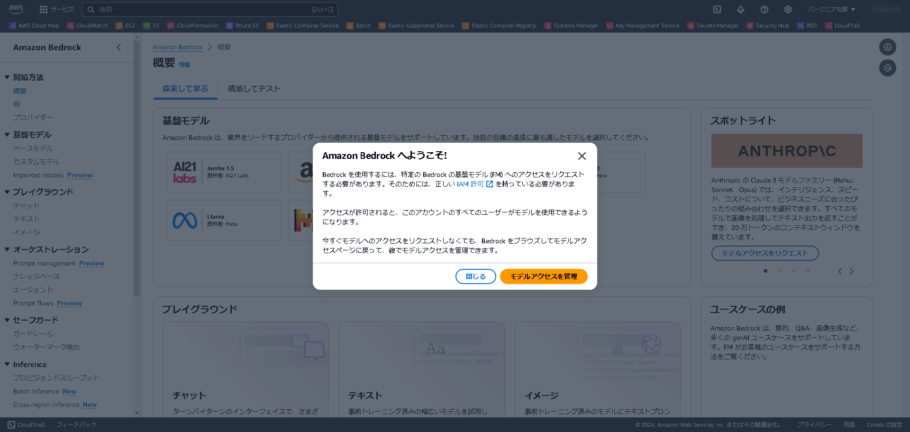This screenshot has width=910, height=432.
Task: Open チャット playground in sidebar
Action: 26,206
